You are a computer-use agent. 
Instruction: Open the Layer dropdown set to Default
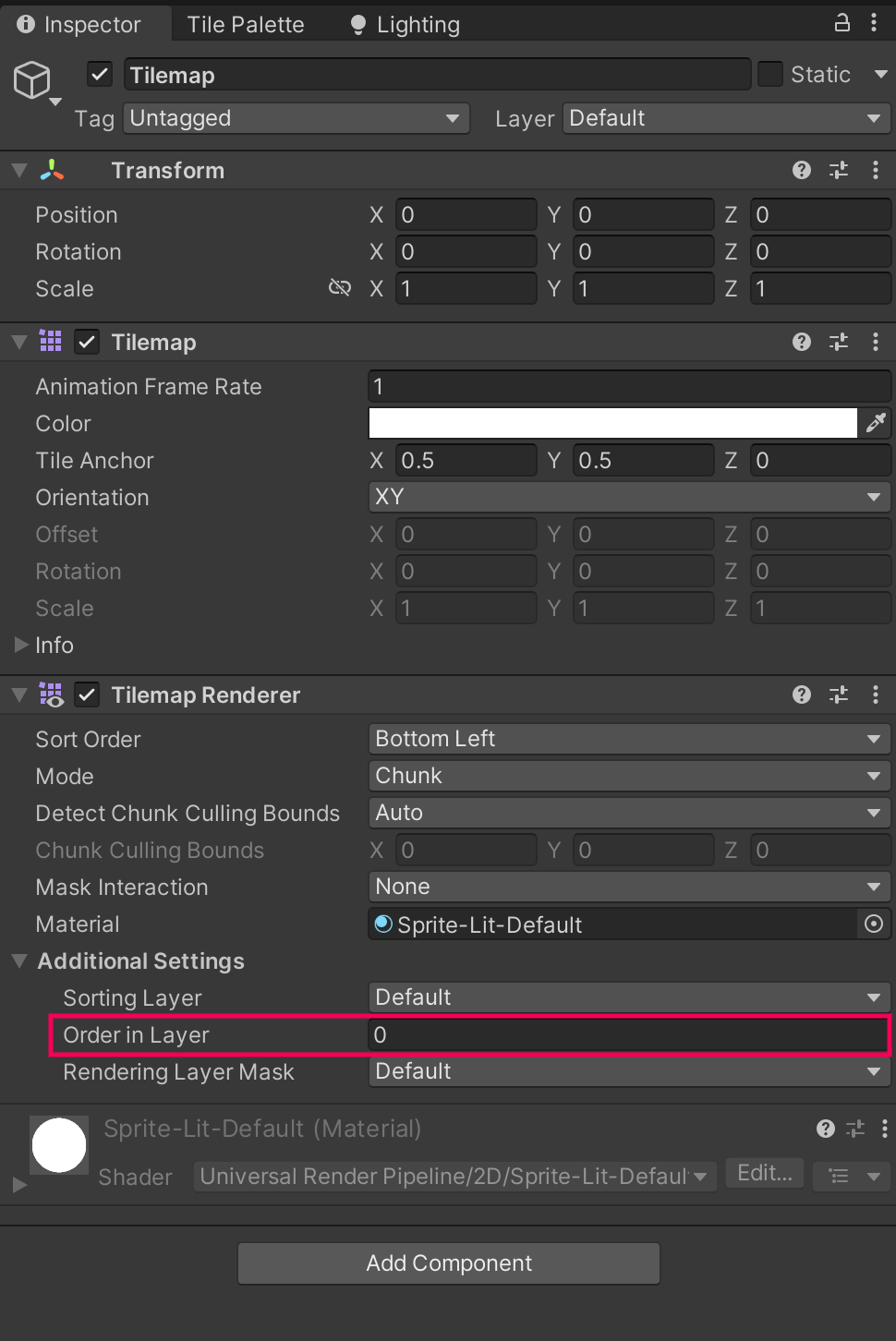pos(725,118)
